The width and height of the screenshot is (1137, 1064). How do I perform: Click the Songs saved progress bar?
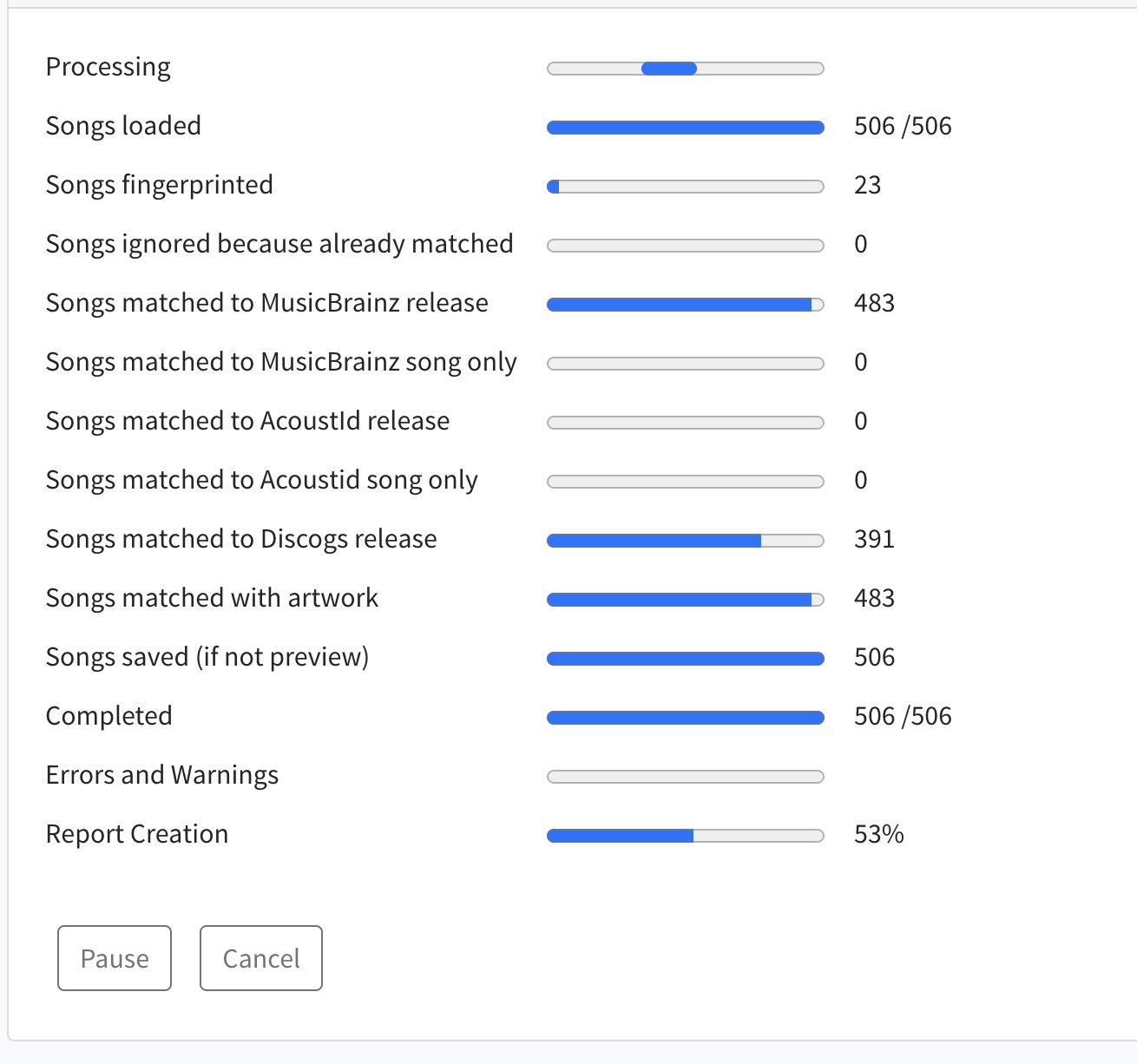pyautogui.click(x=686, y=659)
